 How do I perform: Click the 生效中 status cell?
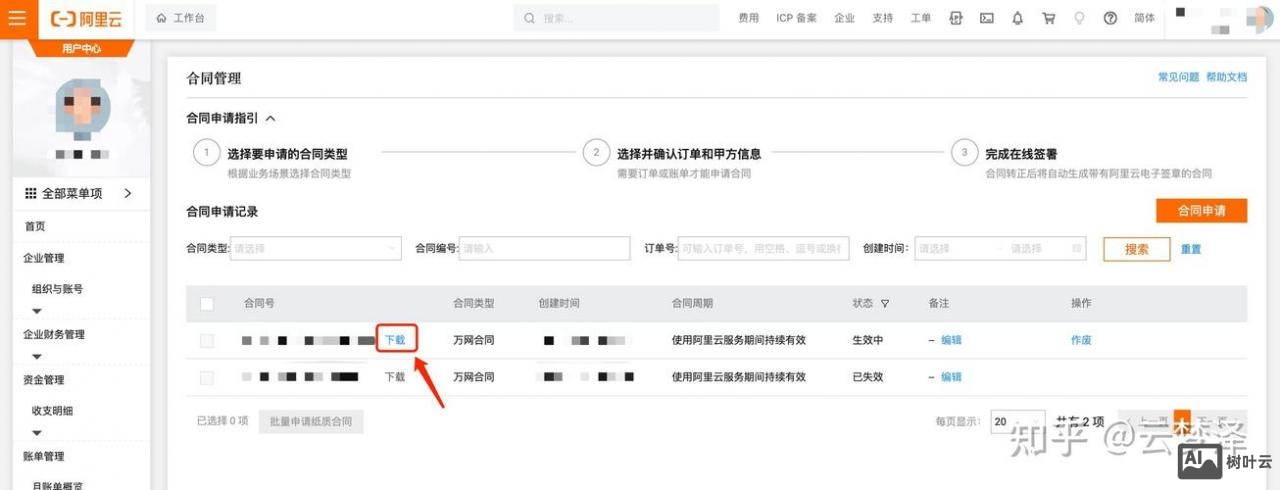867,340
